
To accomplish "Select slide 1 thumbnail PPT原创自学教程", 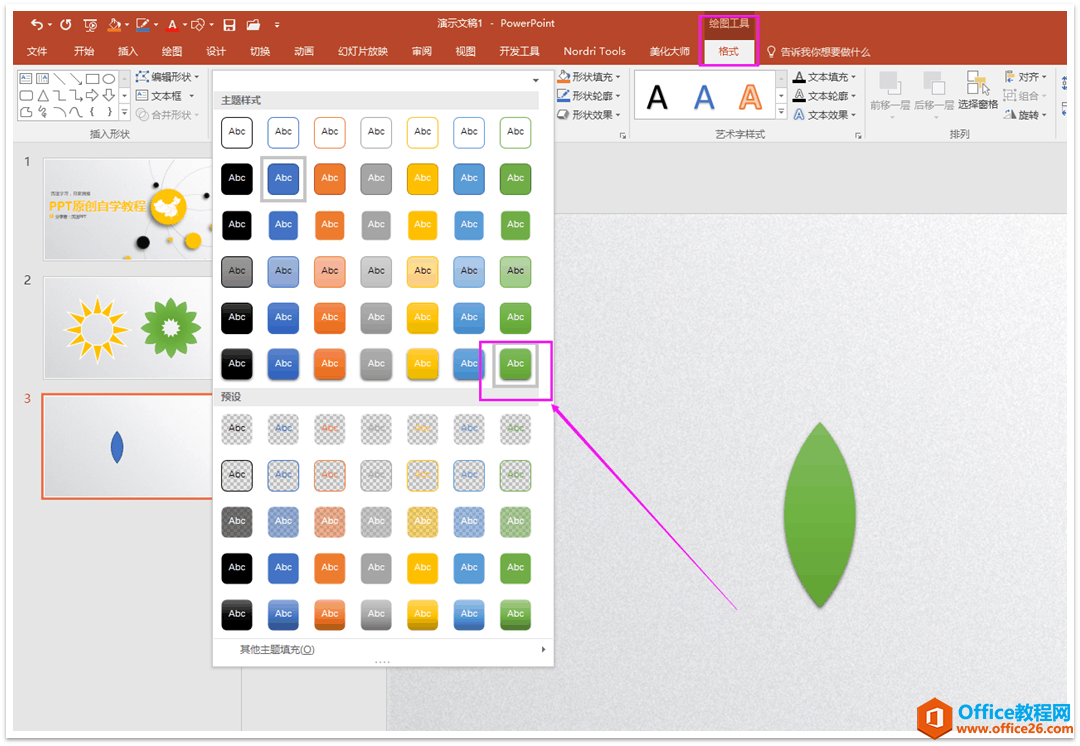I will point(128,209).
